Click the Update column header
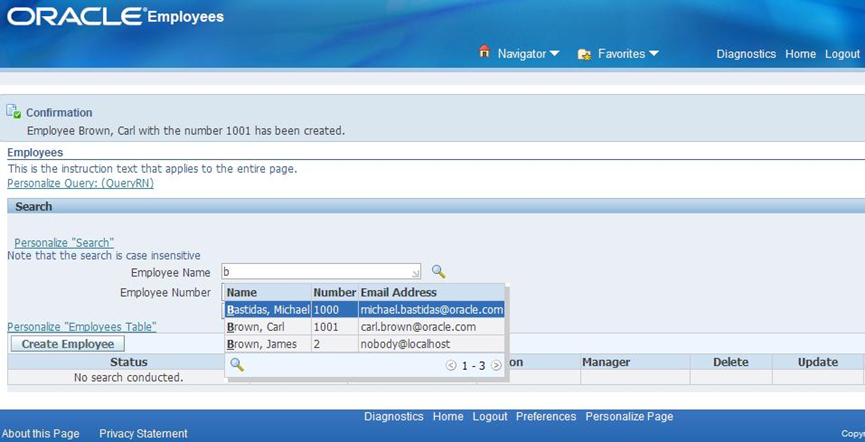Viewport: 865px width, 442px height. (818, 362)
